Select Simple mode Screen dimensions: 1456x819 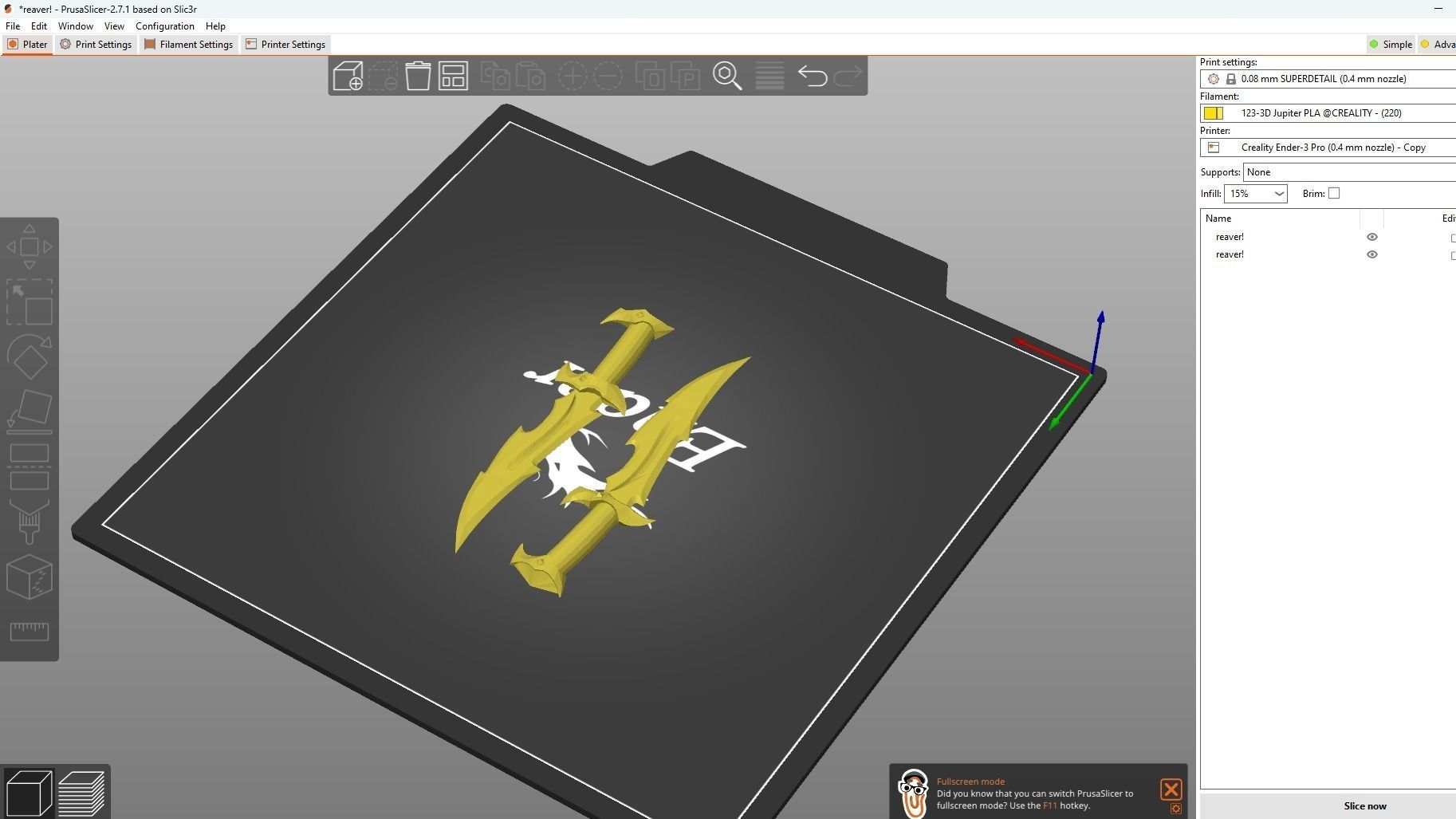pos(1391,45)
